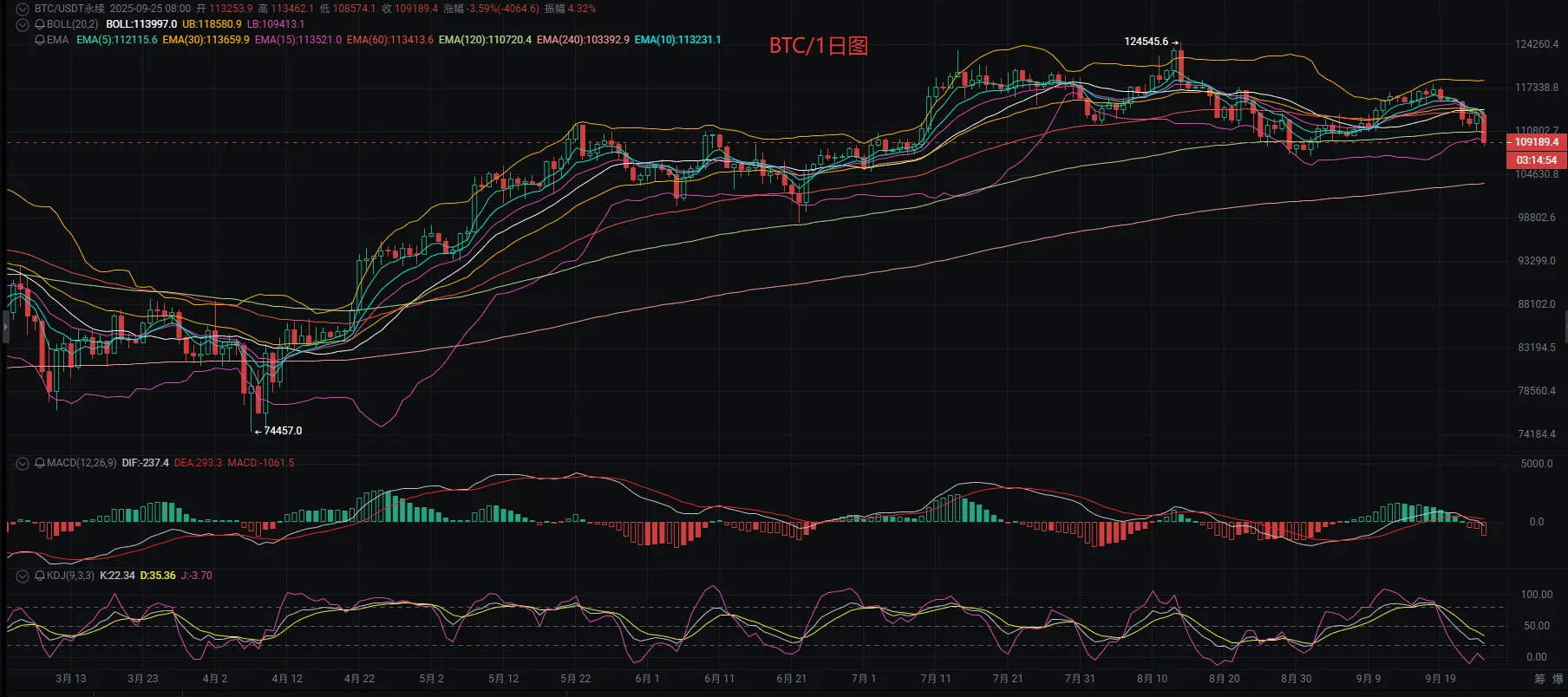Open the KDJ(9,3,3) indicator settings

click(x=70, y=576)
